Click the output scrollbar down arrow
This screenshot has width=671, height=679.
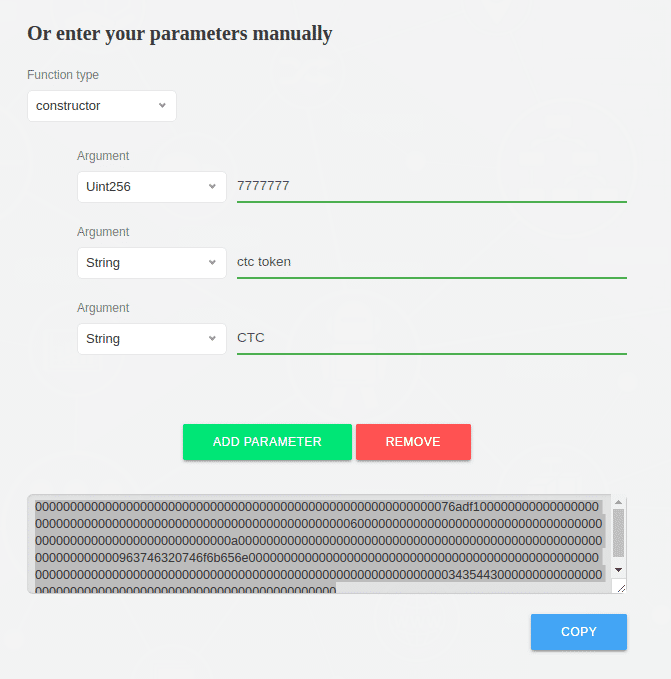tap(618, 570)
